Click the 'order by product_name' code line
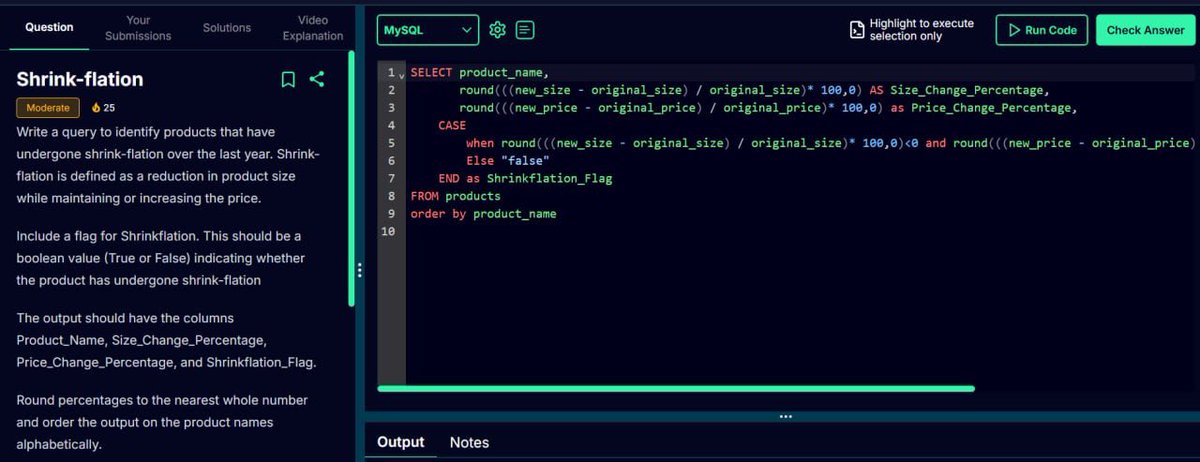The image size is (1200, 462). (483, 214)
